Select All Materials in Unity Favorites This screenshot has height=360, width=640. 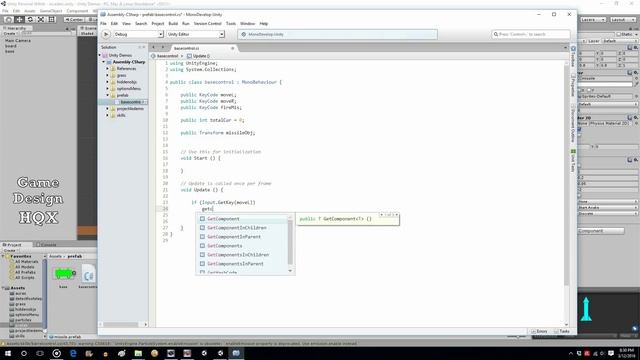tap(24, 262)
